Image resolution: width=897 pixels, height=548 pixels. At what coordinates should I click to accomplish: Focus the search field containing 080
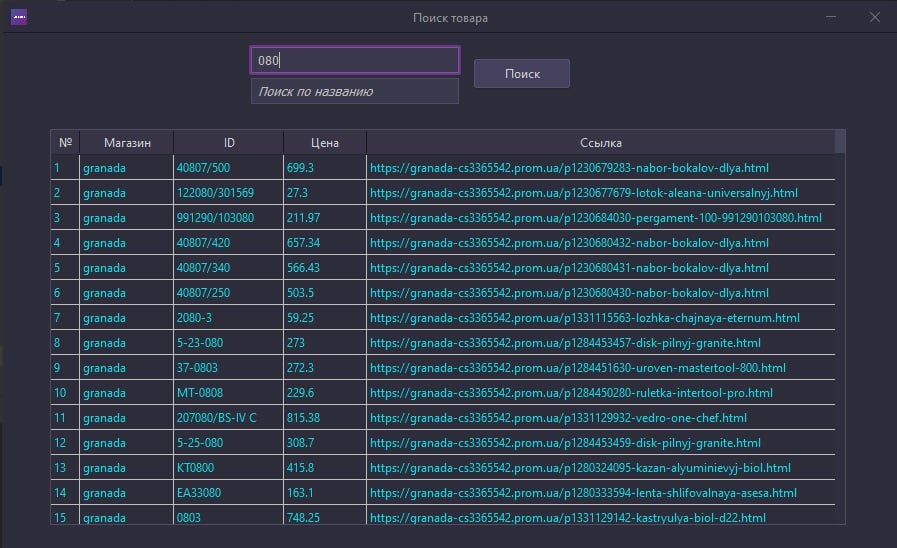click(355, 60)
